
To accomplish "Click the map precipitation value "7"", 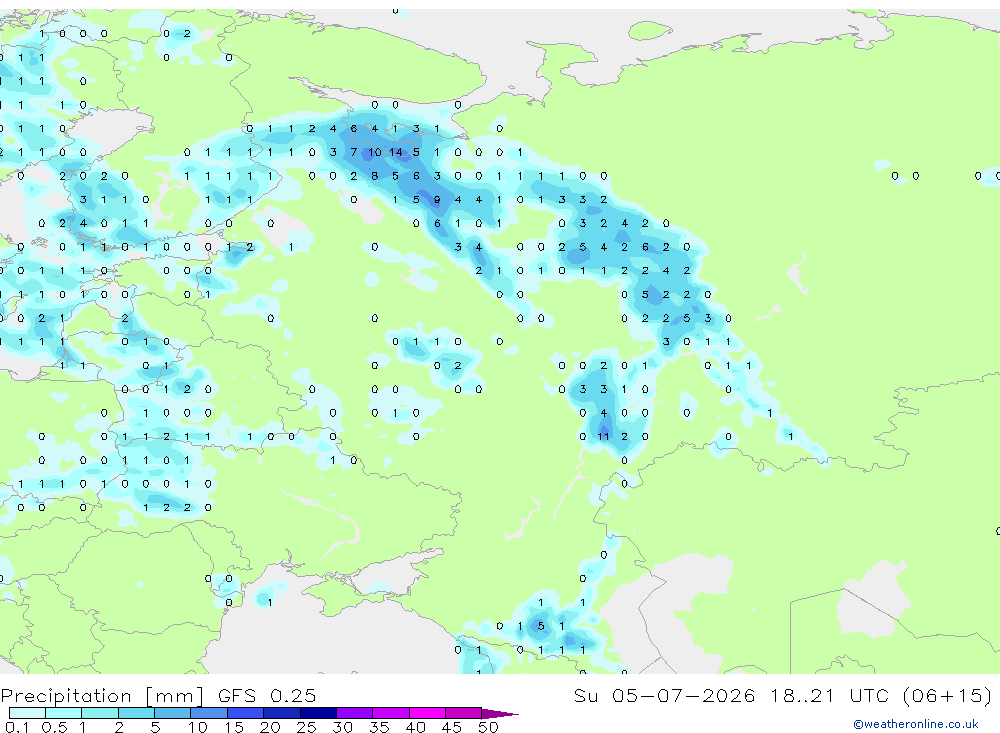I will coord(354,152).
